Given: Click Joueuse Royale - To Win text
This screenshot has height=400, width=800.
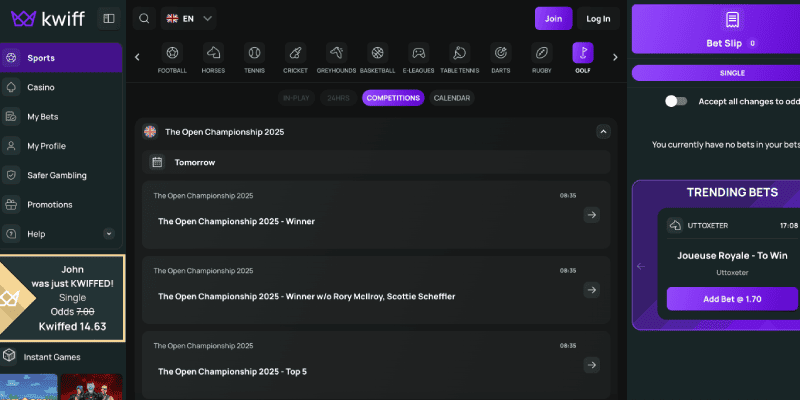Looking at the screenshot, I should tap(732, 256).
